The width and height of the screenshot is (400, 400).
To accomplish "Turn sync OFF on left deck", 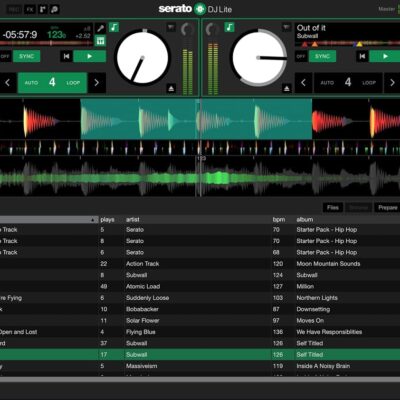I will 5,56.
